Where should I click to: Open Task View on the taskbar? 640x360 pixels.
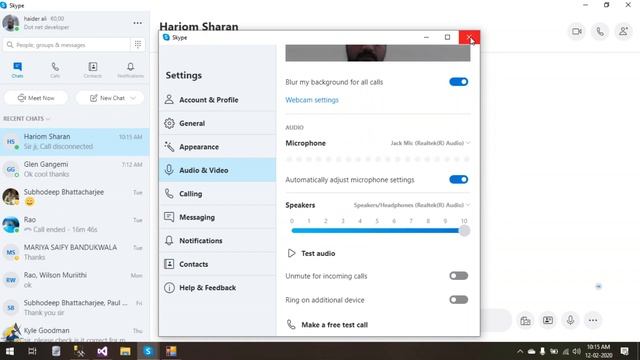point(32,351)
